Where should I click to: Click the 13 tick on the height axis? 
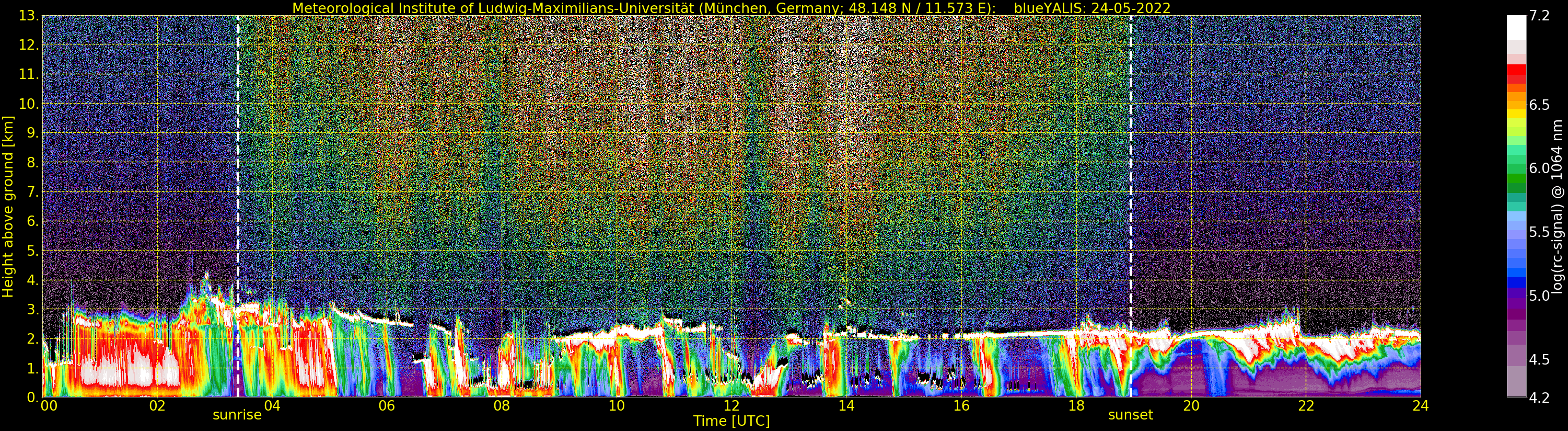coord(28,16)
